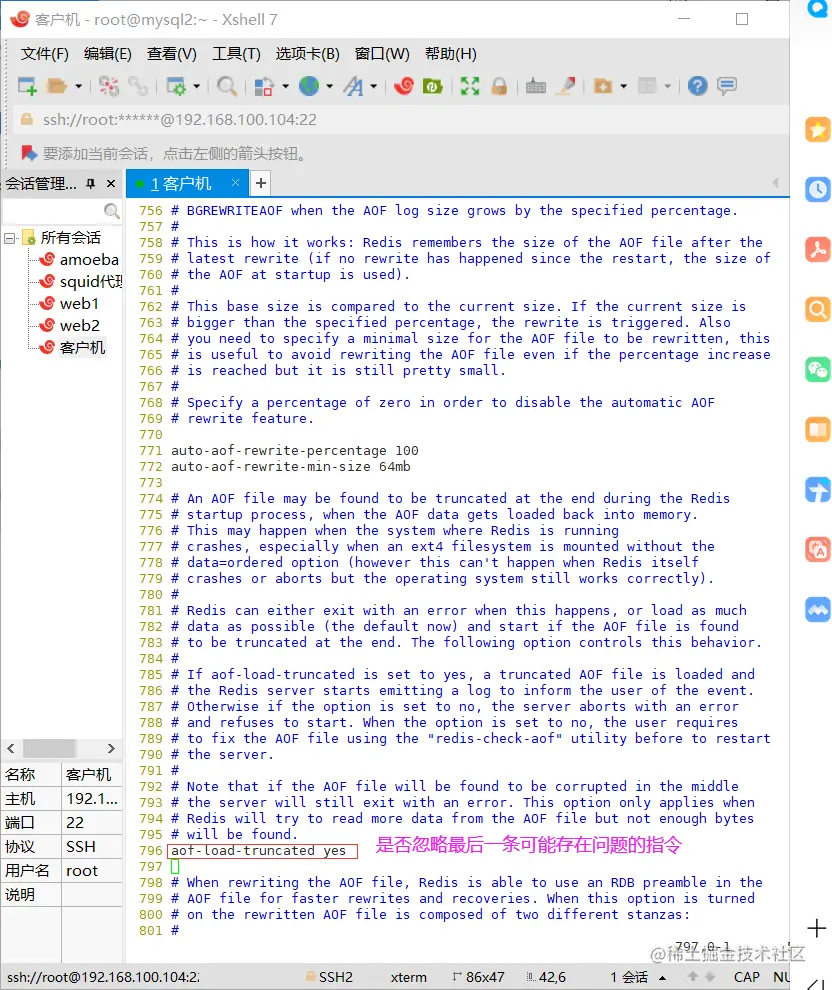Click auto-aof-rewrite-percentage 100 line
Screen dimensions: 832x990
295,451
